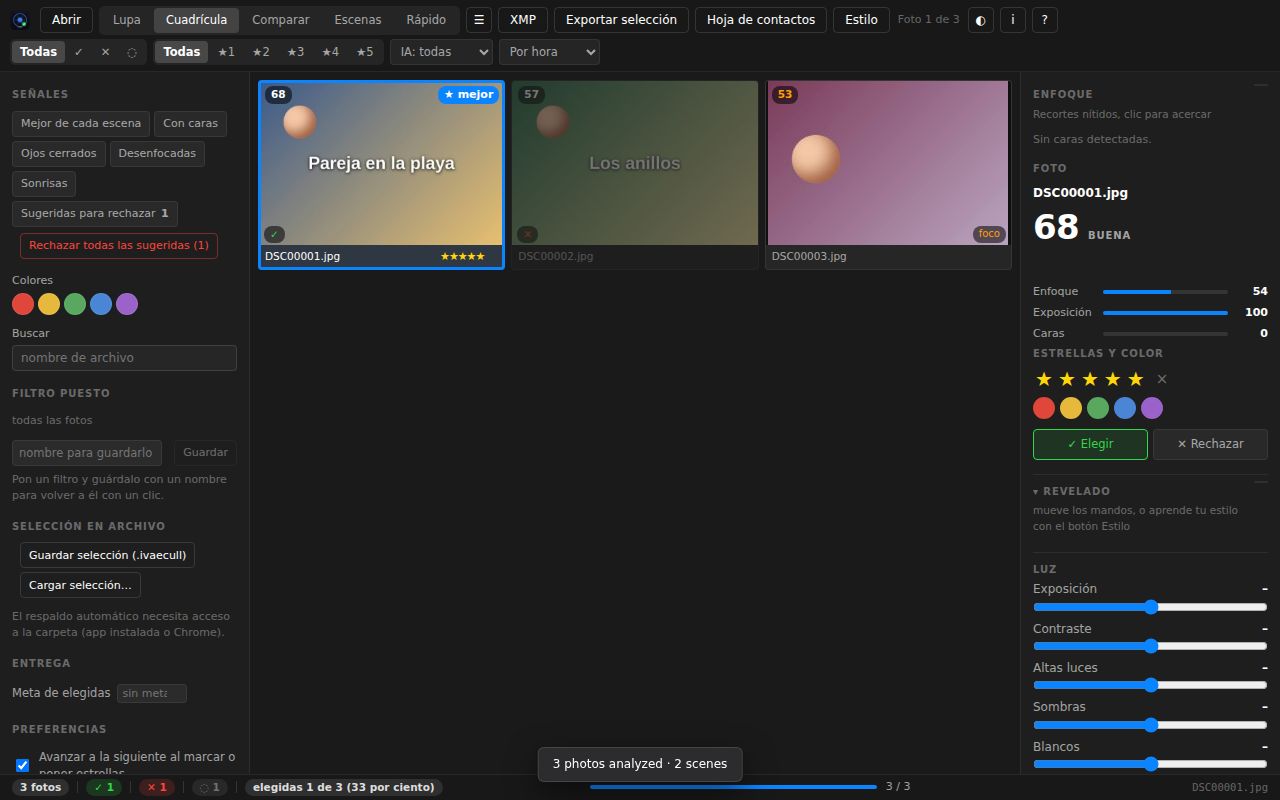
Task: Click 'Guardar selección (.ivaecull)' button
Action: (x=107, y=555)
